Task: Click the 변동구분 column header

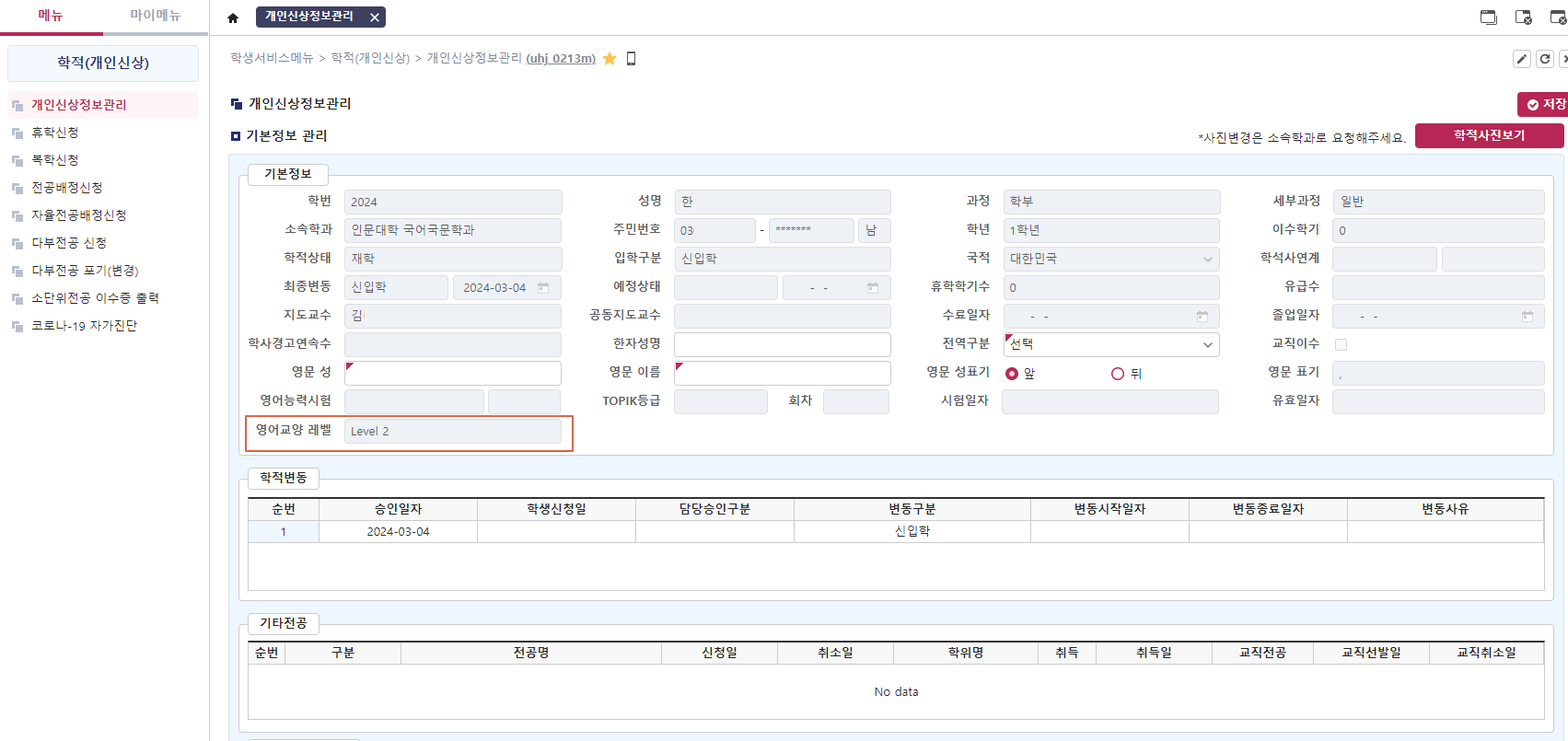Action: (x=912, y=509)
